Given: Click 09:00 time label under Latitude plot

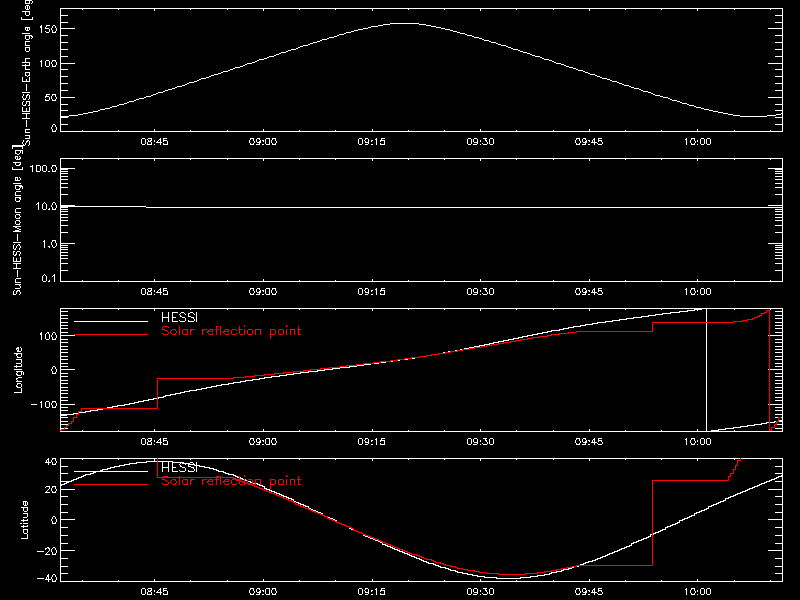Looking at the screenshot, I should (x=263, y=592).
